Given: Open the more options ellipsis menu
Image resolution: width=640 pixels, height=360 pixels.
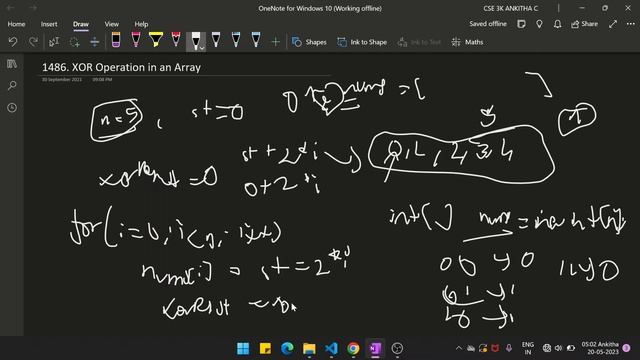Looking at the screenshot, I should point(631,24).
